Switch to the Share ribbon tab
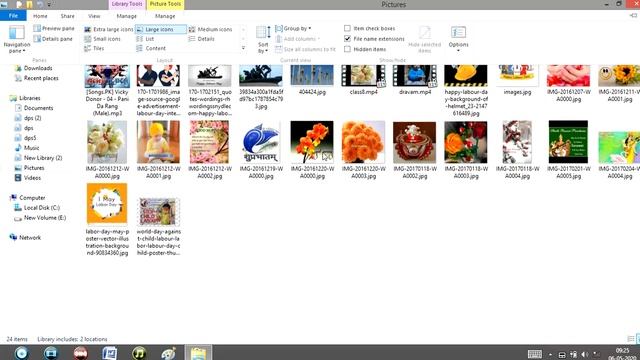 coord(67,16)
